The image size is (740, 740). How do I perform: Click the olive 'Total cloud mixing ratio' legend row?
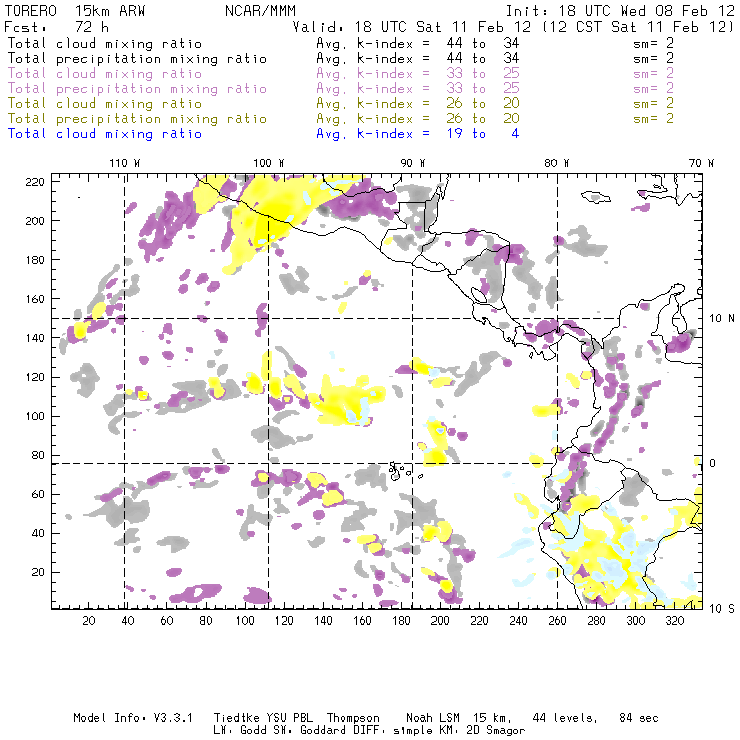[x=340, y=103]
